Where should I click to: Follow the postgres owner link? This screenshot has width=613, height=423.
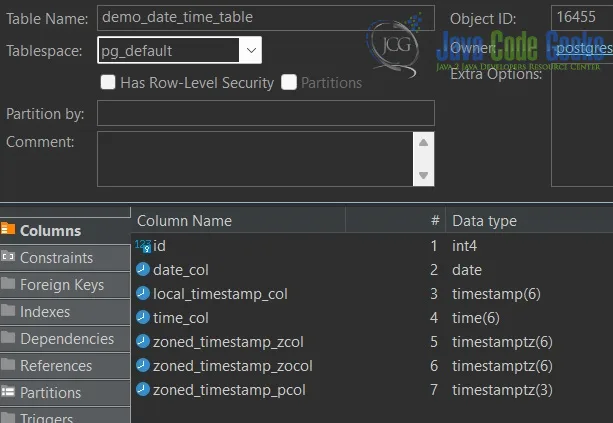click(584, 48)
